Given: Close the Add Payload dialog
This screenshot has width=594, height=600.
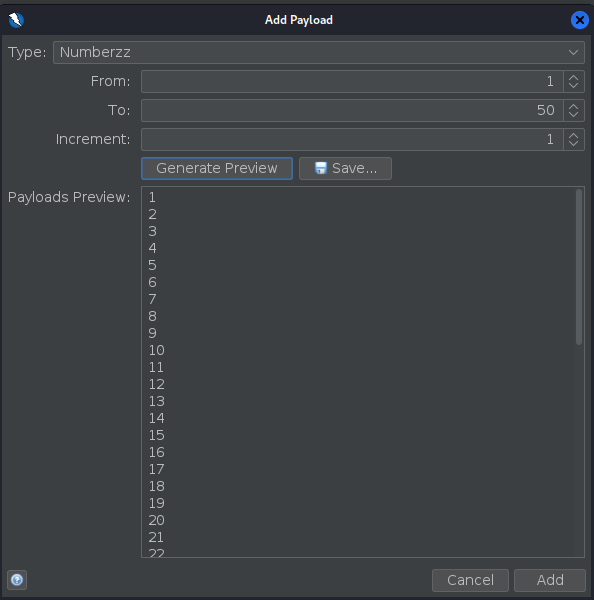Looking at the screenshot, I should [x=579, y=20].
